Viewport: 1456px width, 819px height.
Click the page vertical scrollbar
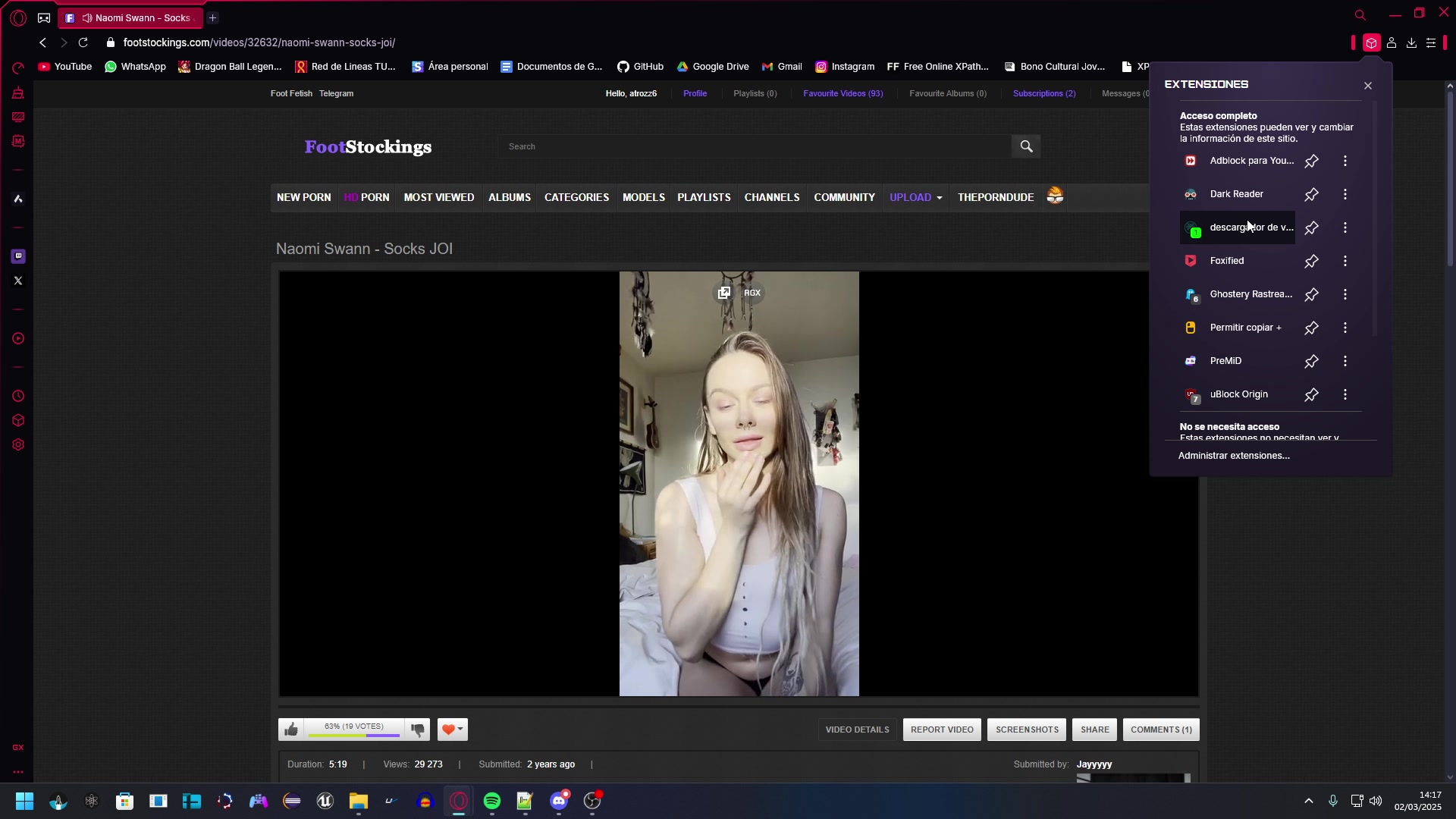pos(1450,178)
